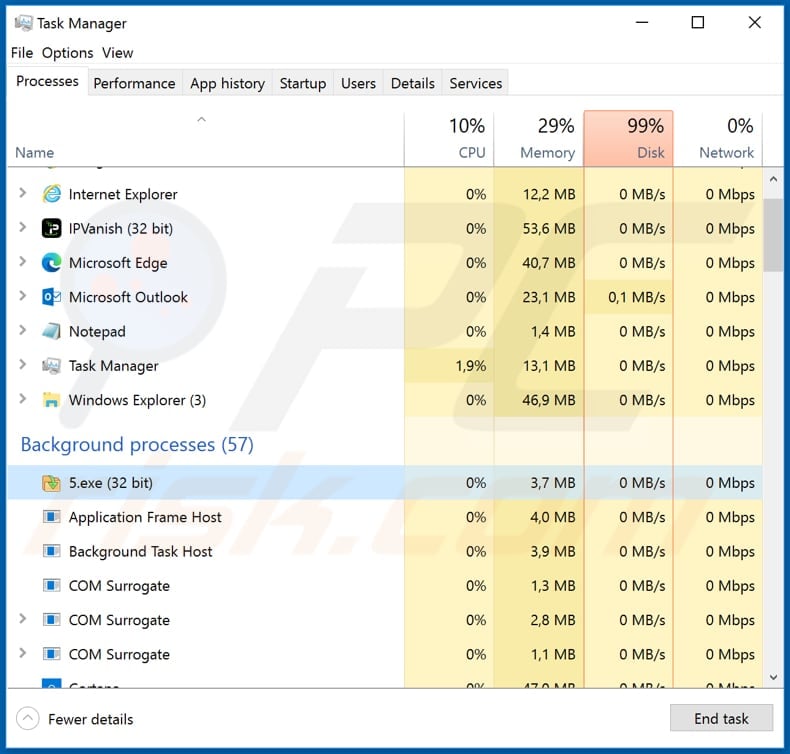
Task: Click the Windows Explorer folder icon
Action: (51, 400)
